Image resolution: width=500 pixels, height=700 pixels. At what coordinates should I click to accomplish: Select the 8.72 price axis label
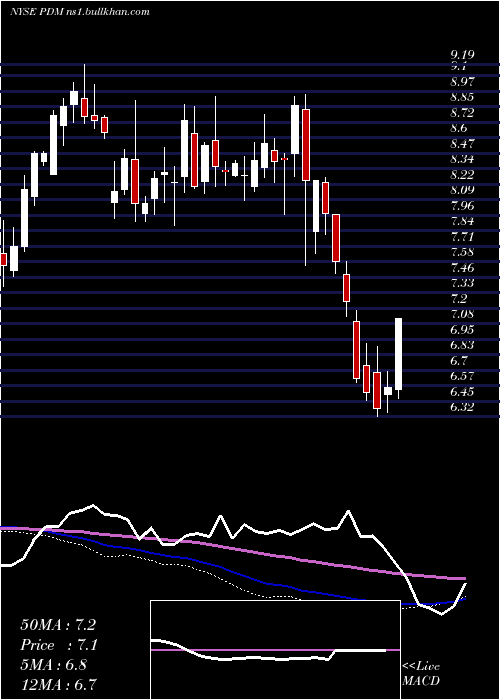coord(462,113)
